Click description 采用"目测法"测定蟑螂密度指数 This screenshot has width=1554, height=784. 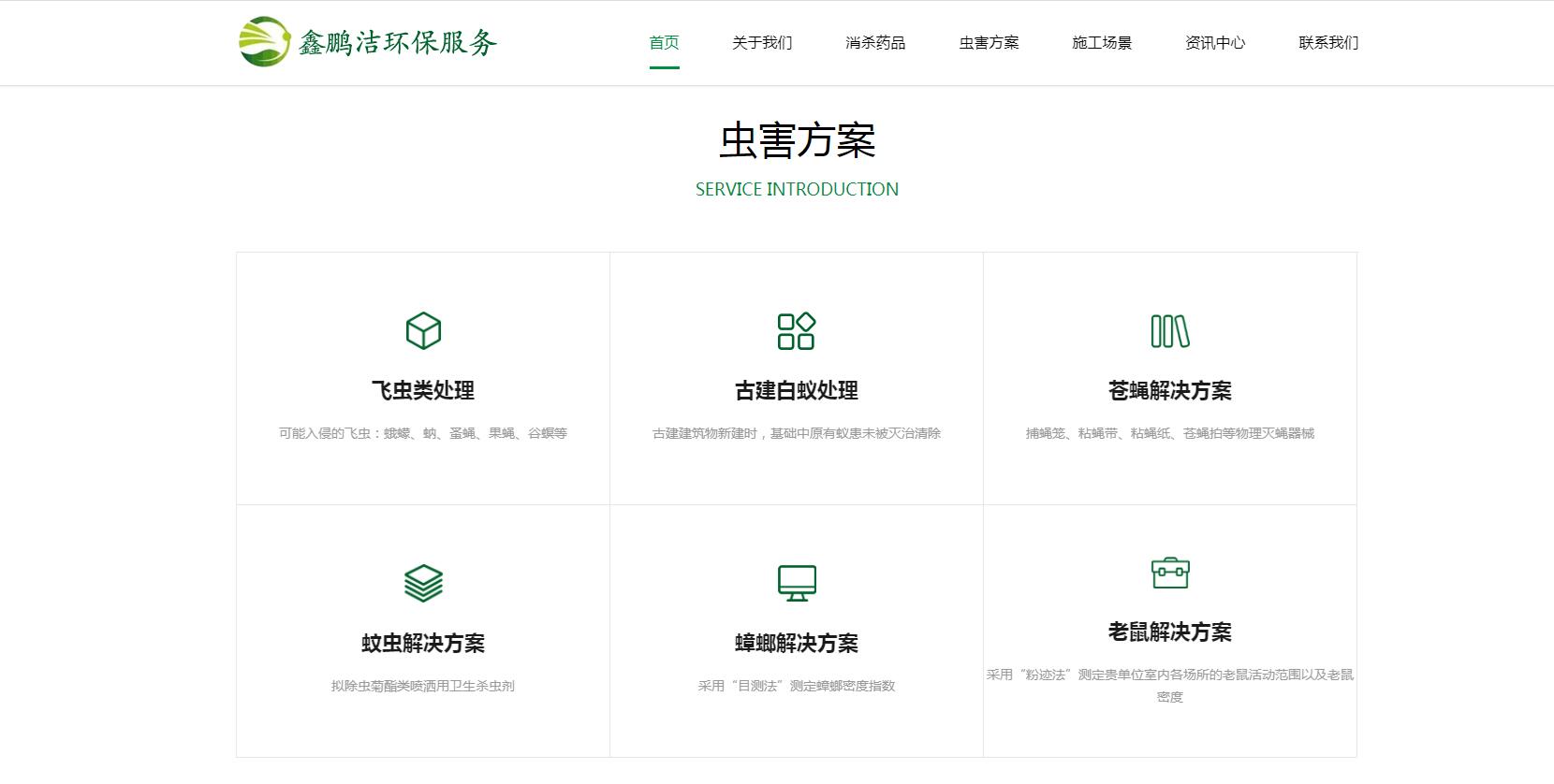pos(797,686)
